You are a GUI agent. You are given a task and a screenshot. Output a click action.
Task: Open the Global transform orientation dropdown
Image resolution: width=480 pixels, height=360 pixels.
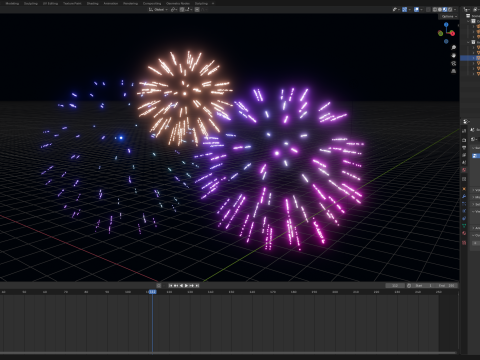tap(158, 10)
